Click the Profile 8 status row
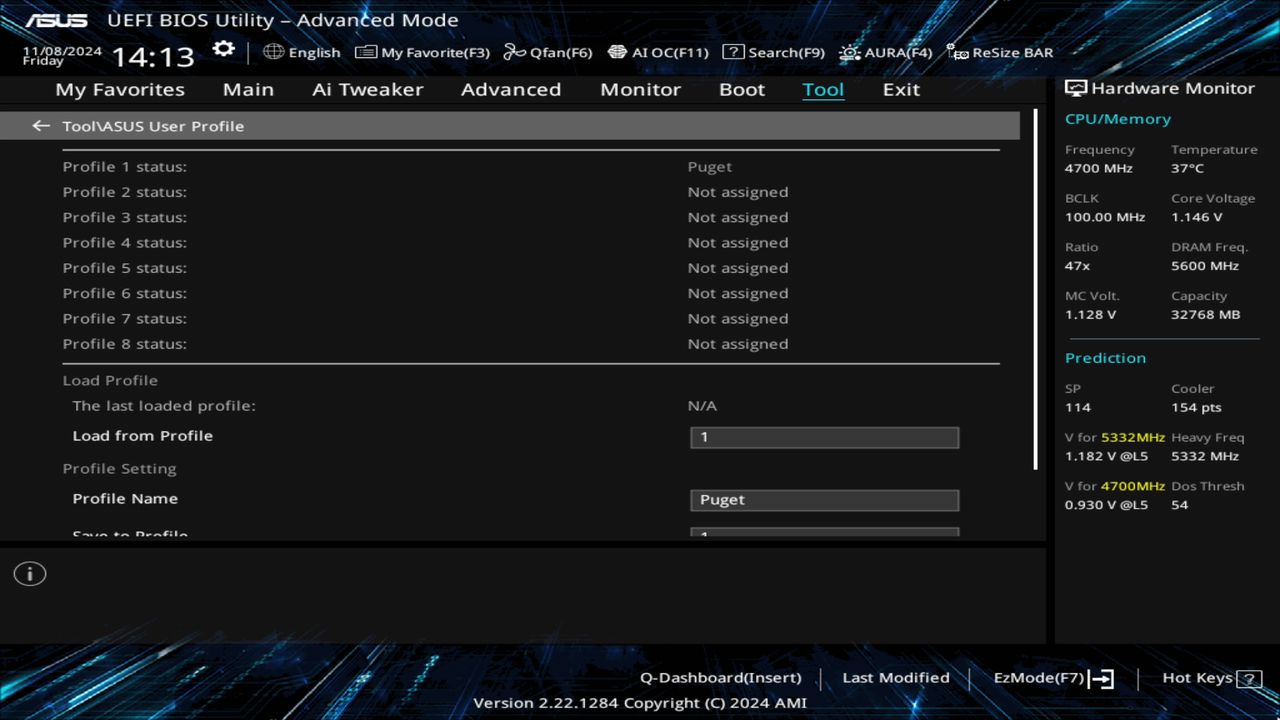Screen dimensions: 1280x720 click(531, 344)
